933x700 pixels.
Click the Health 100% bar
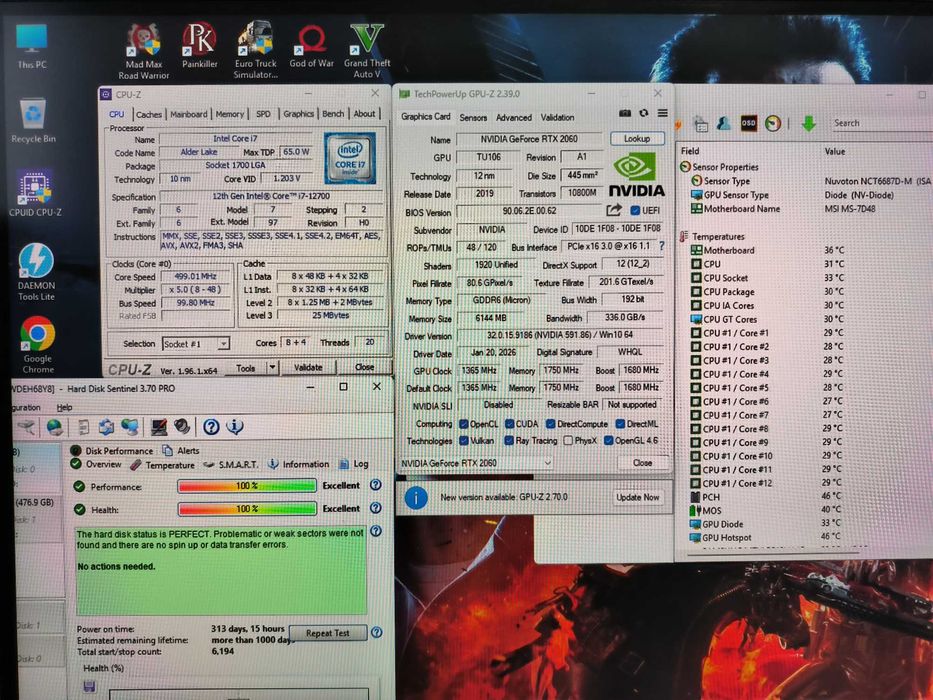(x=246, y=509)
